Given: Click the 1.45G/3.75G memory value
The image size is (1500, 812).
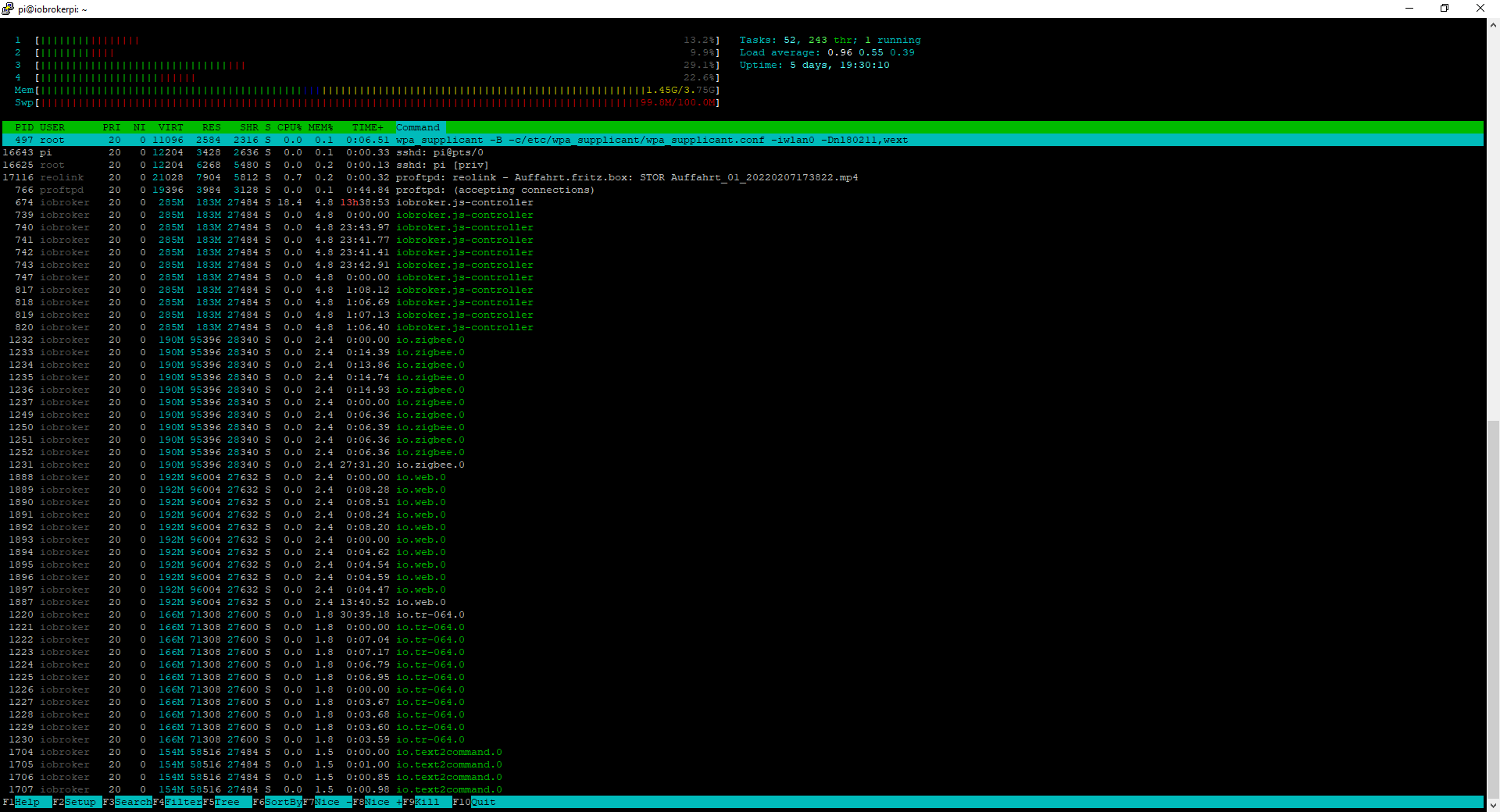Looking at the screenshot, I should click(680, 90).
